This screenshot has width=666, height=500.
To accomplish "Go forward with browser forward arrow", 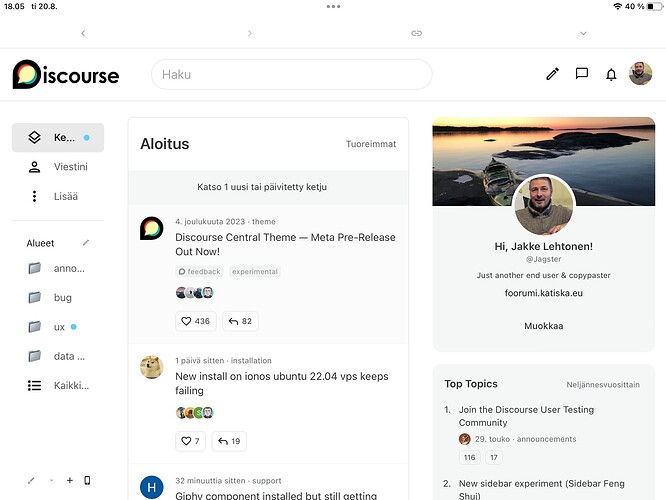I will pyautogui.click(x=250, y=33).
